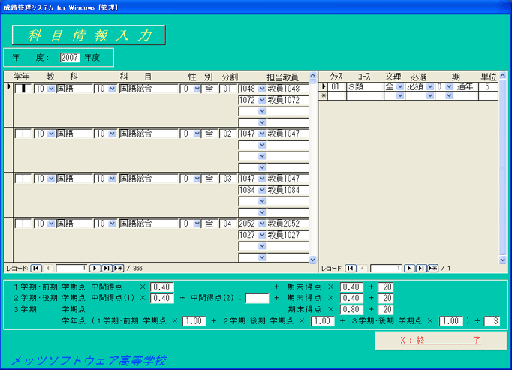Viewport: 512px width, 370px height.
Task: Open teacher 1047 dropdown in split 03 row
Action: click(x=262, y=179)
